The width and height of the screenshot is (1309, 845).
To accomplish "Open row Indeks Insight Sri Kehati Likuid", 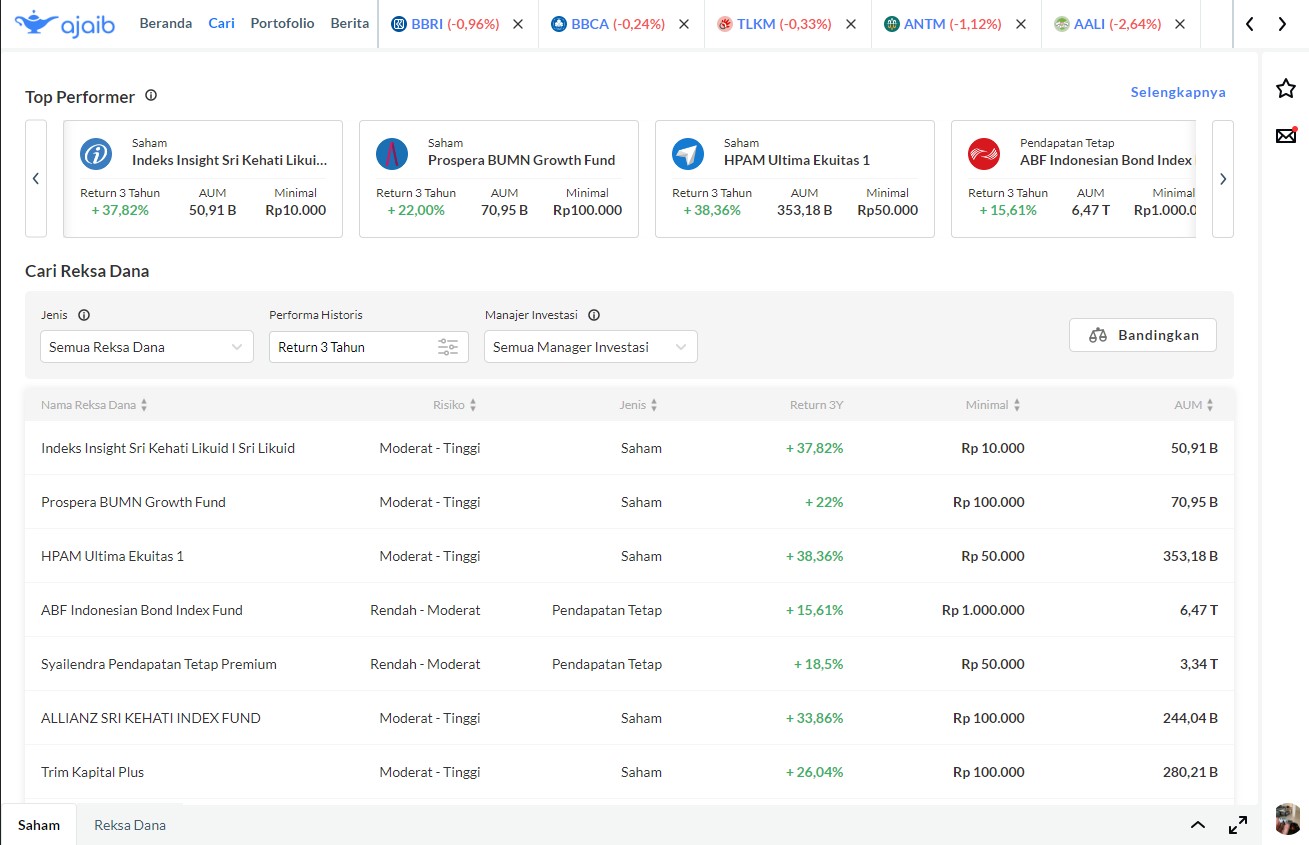I will coord(629,448).
